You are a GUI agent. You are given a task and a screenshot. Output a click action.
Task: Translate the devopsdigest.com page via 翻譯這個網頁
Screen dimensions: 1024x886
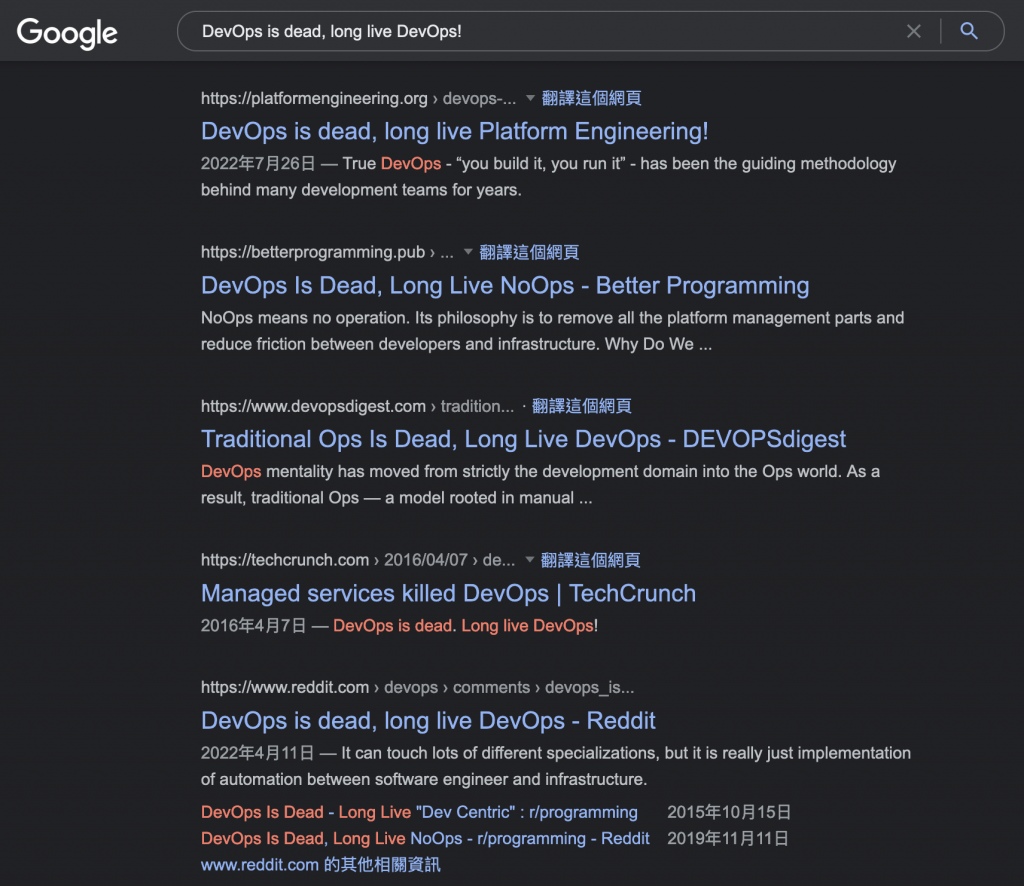(581, 406)
